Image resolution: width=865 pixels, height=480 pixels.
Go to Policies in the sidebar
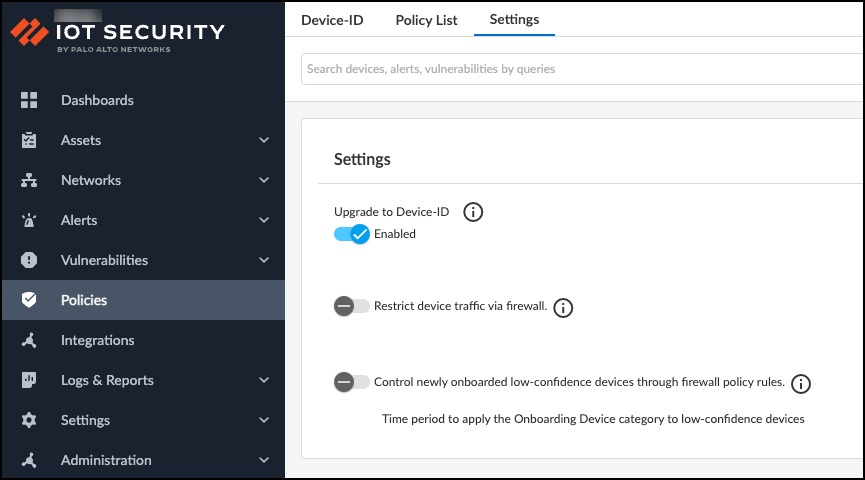pos(84,300)
